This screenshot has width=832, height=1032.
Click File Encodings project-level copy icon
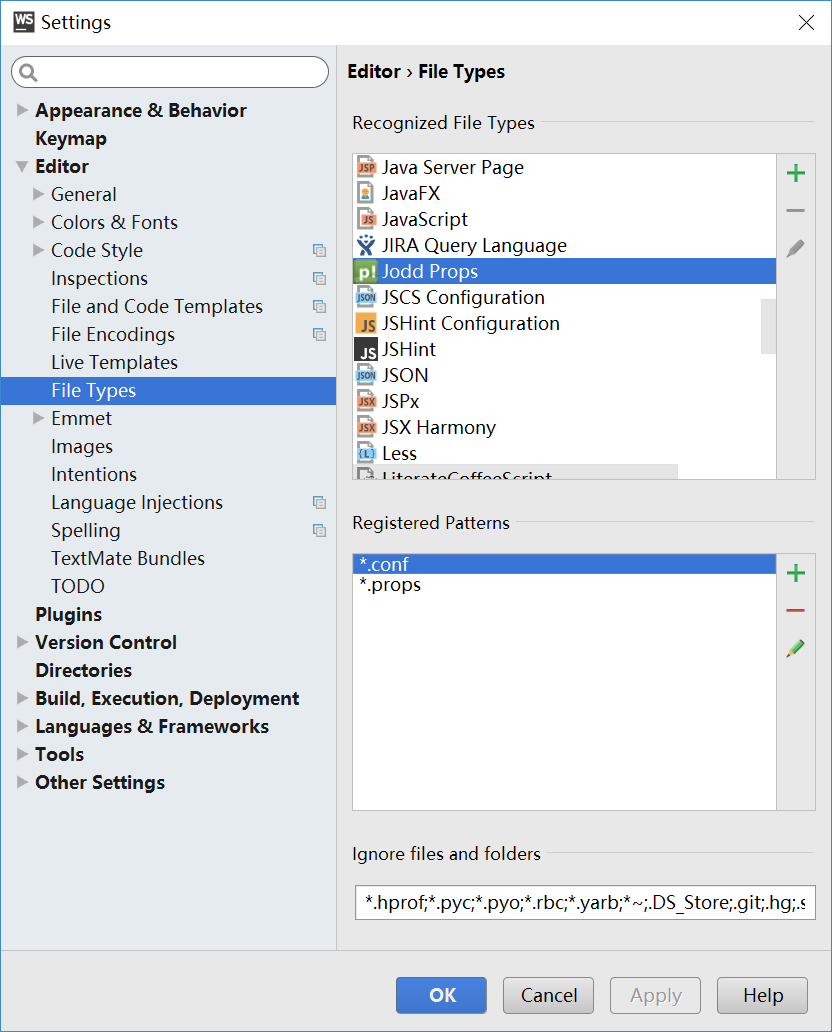[x=319, y=334]
